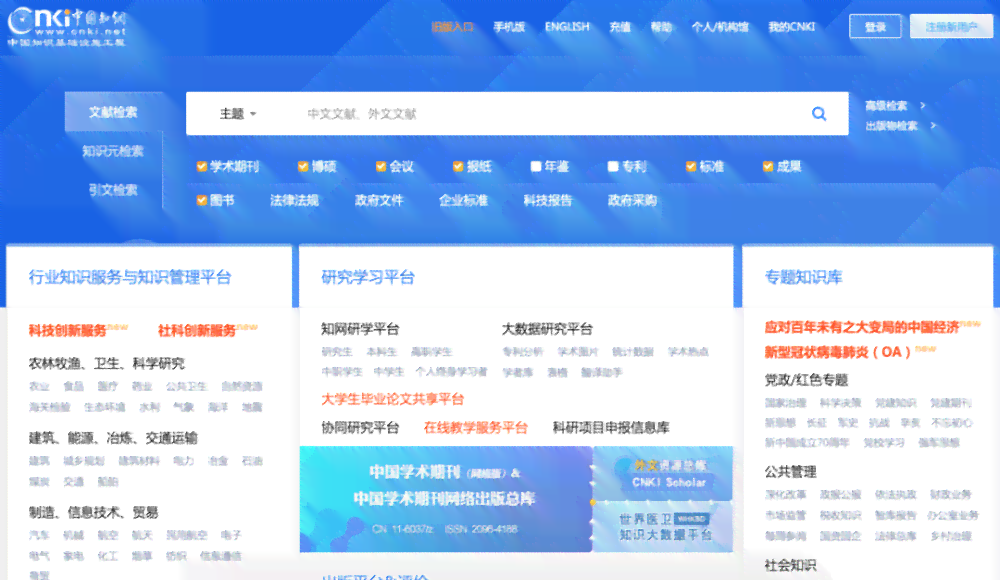Uncheck the 博硕 checkbox
This screenshot has height=580, width=1000.
coord(303,167)
